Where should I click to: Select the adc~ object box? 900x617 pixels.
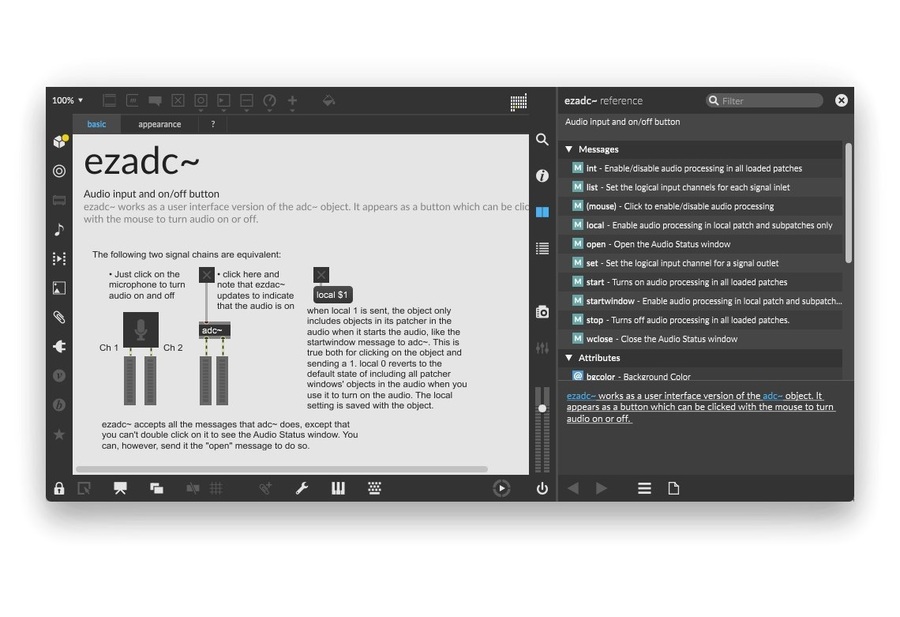pos(214,330)
